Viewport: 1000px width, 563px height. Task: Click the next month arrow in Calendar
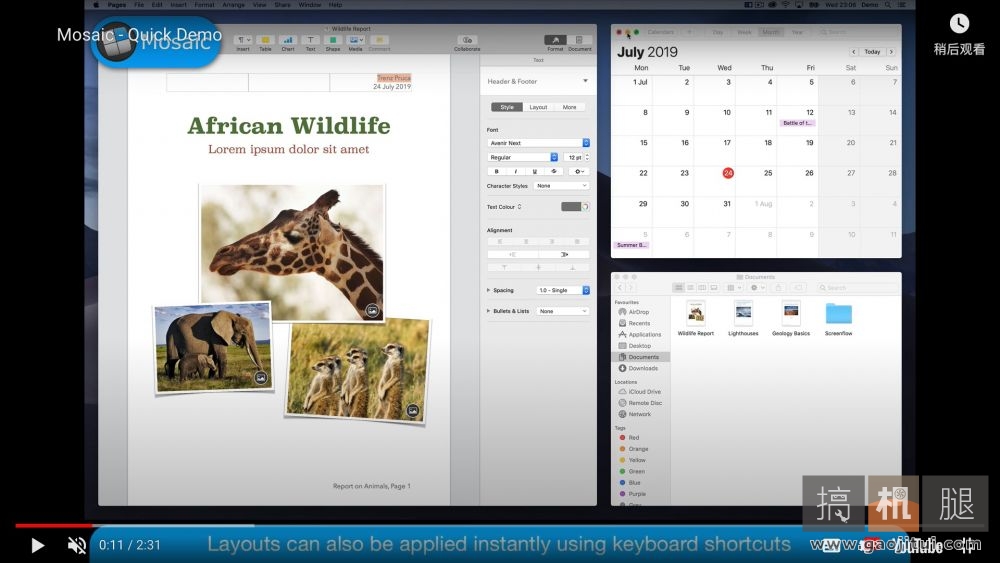pos(891,52)
